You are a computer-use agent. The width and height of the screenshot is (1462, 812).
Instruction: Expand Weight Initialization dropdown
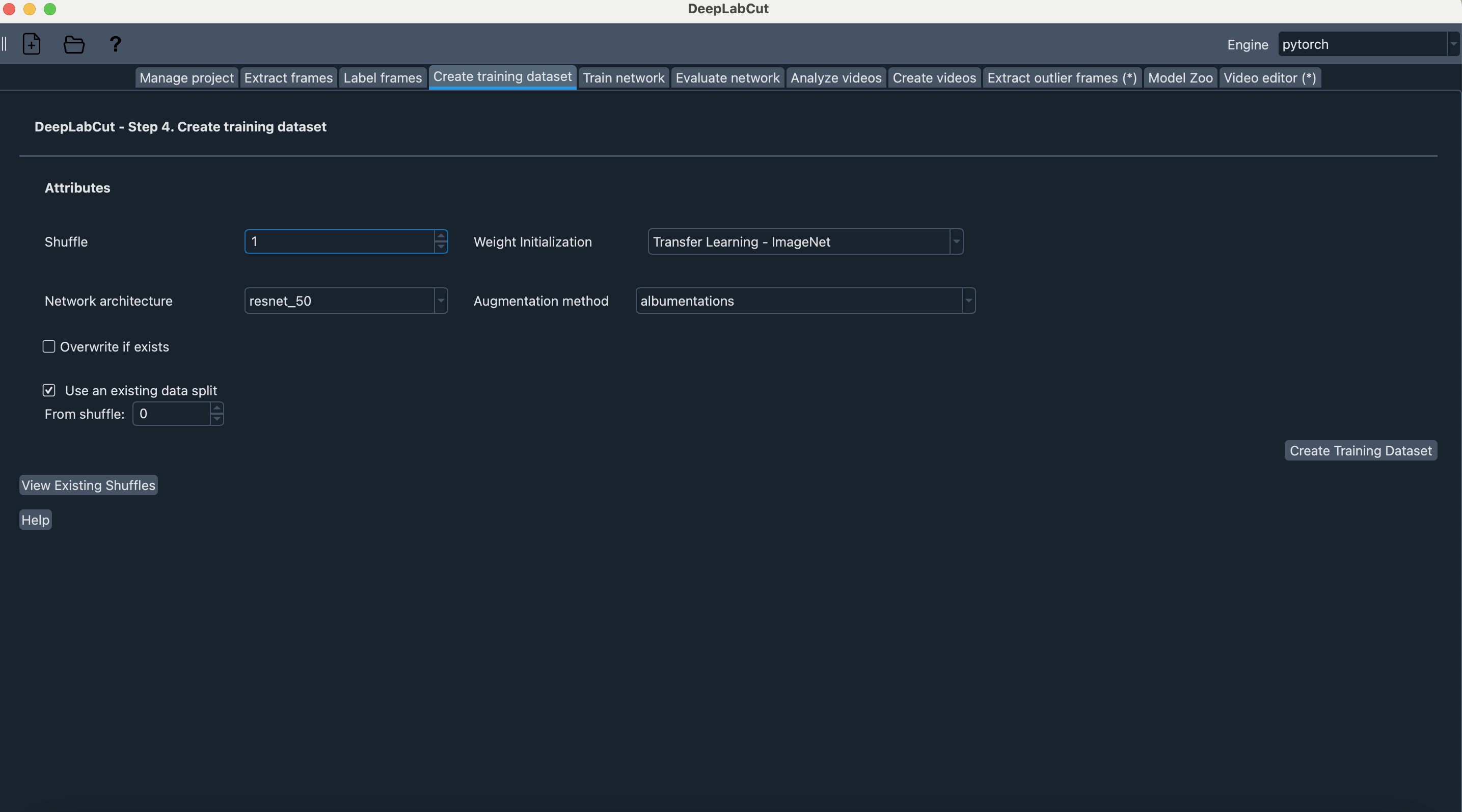click(x=805, y=241)
